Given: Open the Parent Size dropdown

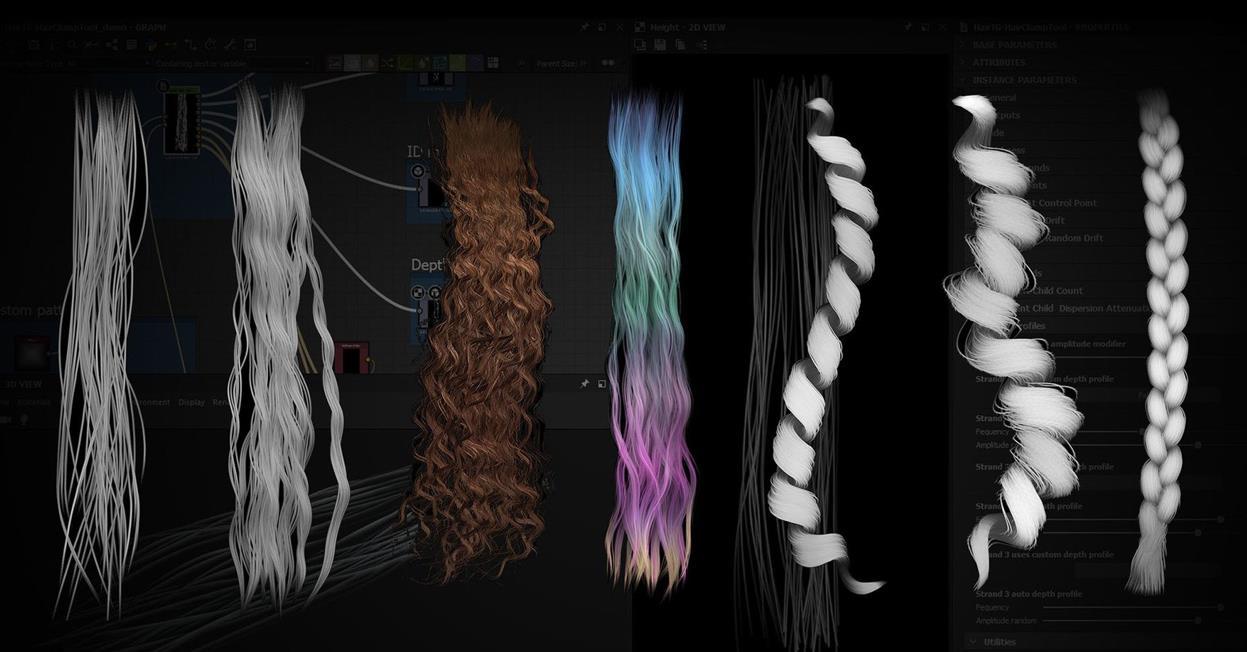Looking at the screenshot, I should [561, 64].
